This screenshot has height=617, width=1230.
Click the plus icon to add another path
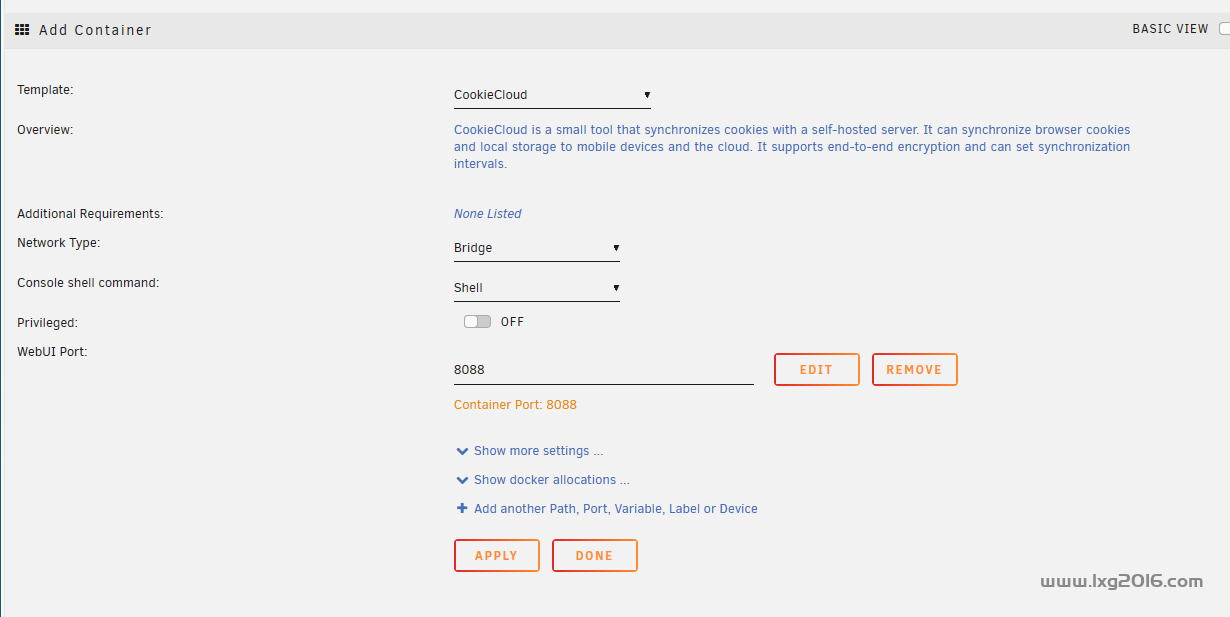point(462,509)
